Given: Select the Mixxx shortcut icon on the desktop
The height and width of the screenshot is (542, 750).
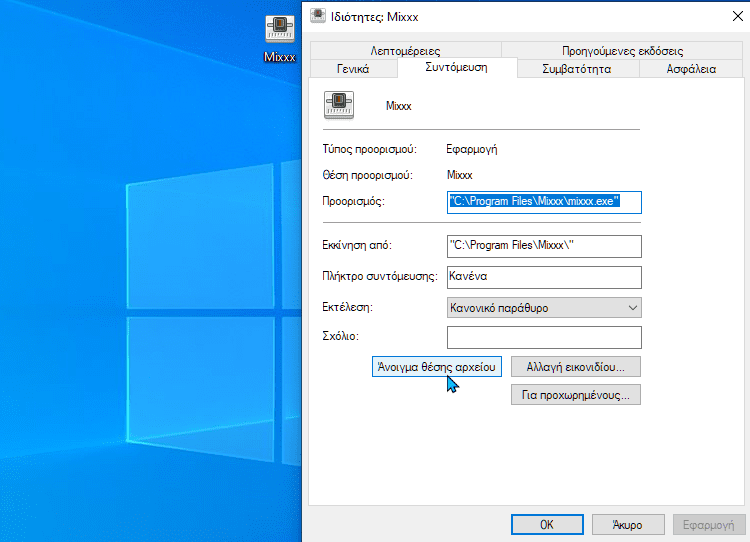Looking at the screenshot, I should point(280,39).
